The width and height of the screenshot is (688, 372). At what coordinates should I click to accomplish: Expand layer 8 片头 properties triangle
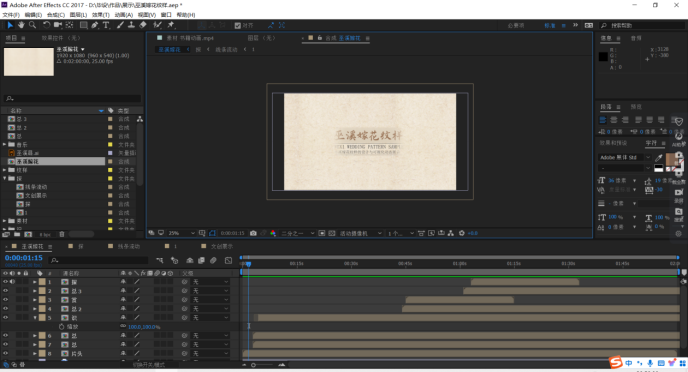coord(35,353)
